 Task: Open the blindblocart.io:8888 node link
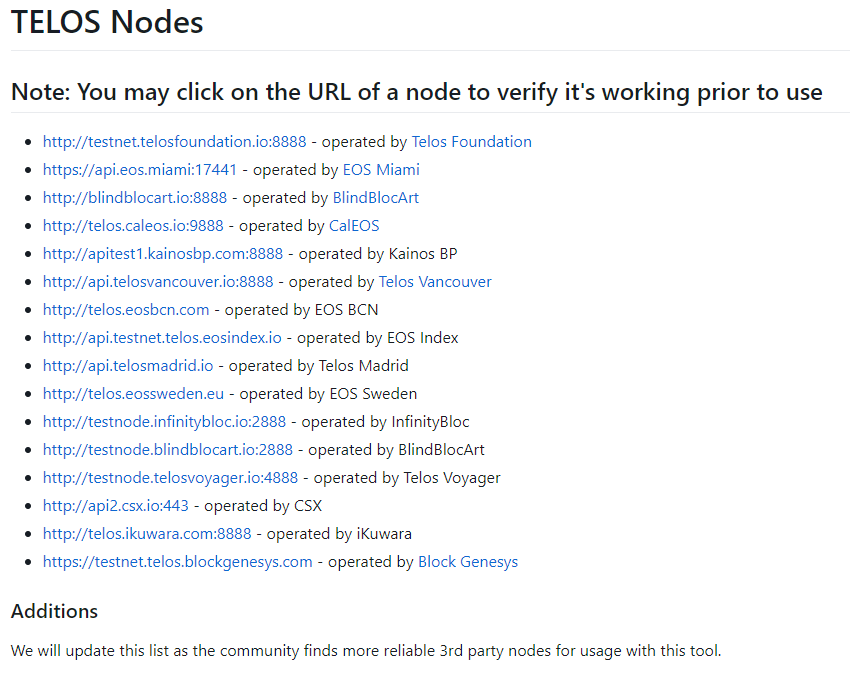[x=135, y=198]
